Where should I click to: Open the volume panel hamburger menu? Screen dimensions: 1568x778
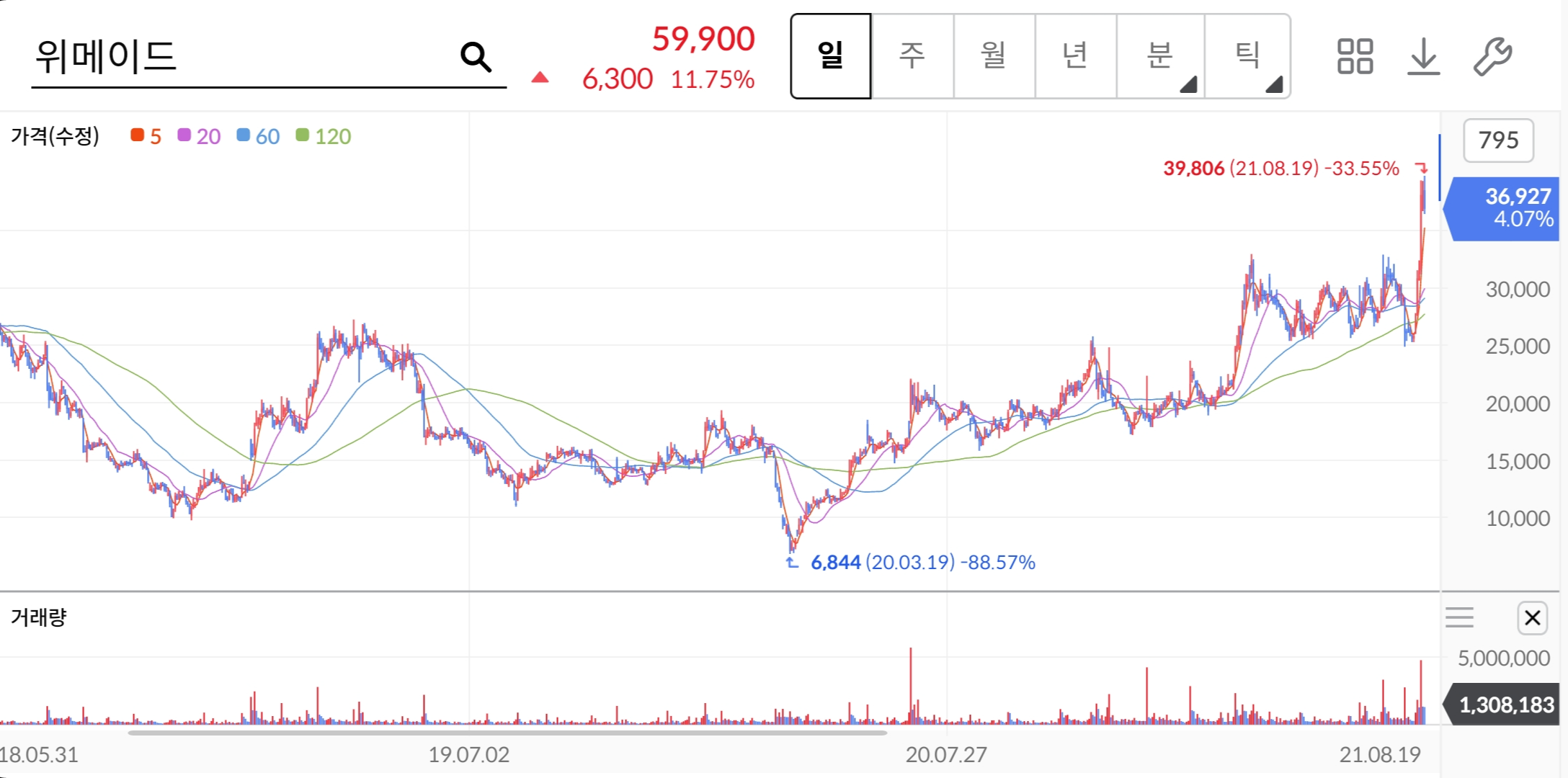[1459, 617]
